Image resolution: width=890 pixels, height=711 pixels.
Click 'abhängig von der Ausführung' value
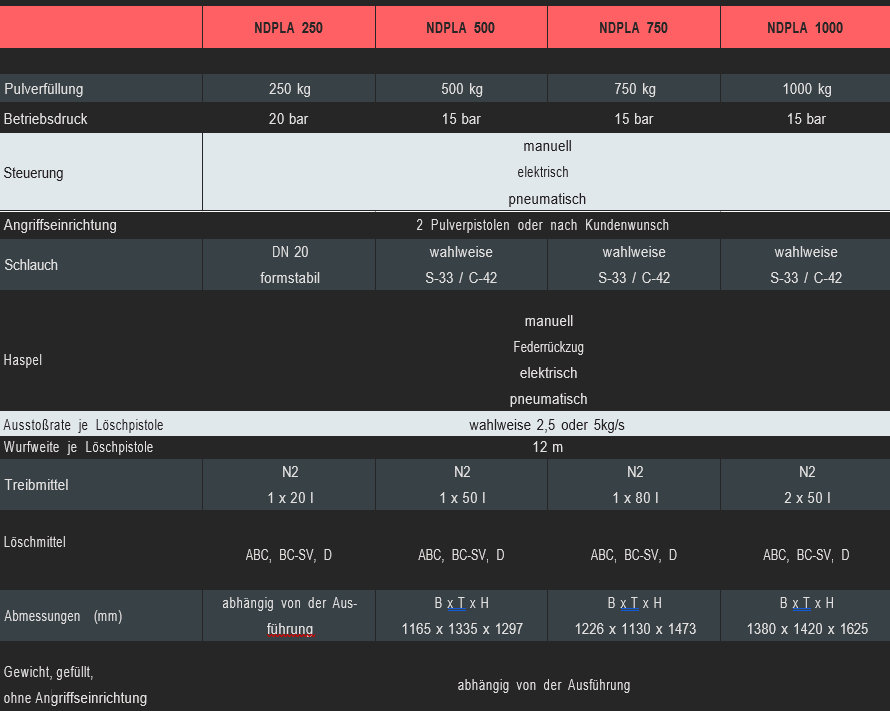[544, 685]
